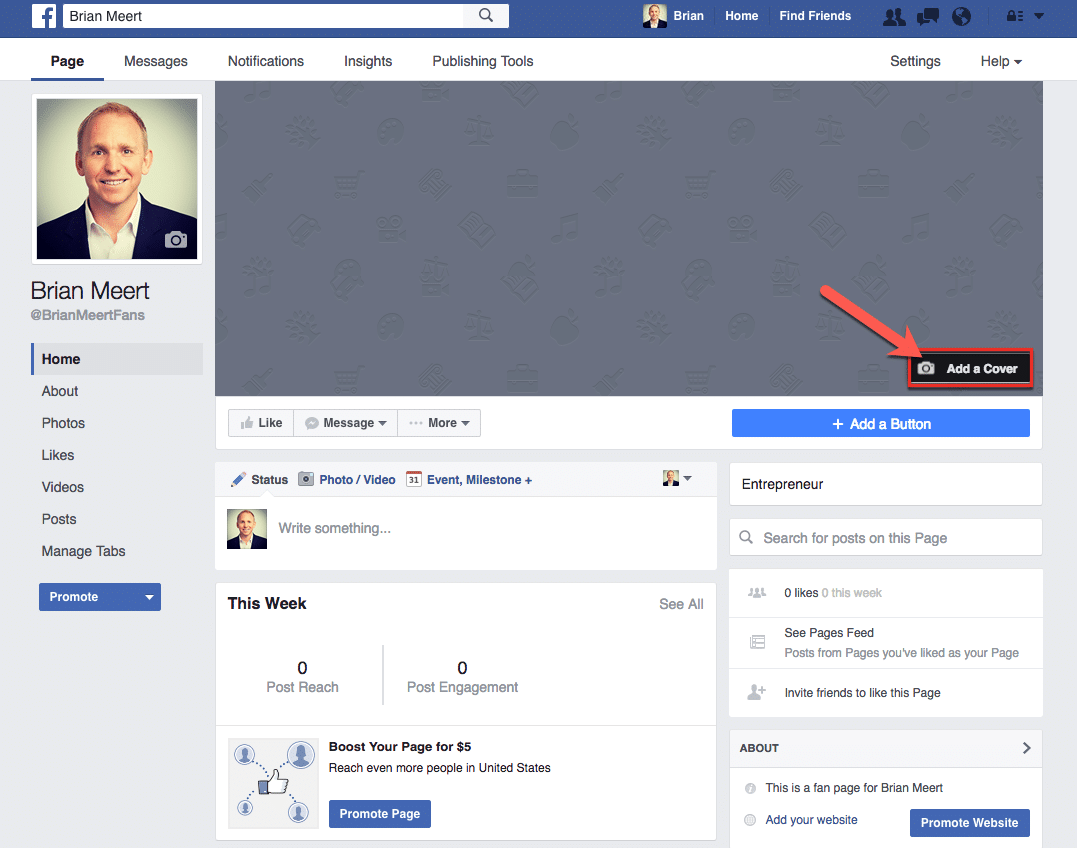Click the Boost Your Page illustration
The height and width of the screenshot is (848, 1077).
273,783
